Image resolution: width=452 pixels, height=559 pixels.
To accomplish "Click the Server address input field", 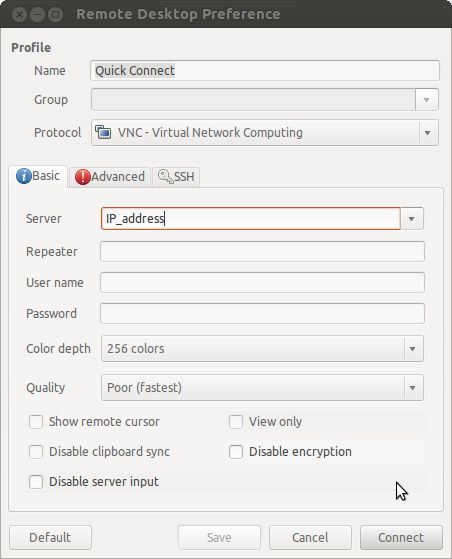I will [x=251, y=219].
